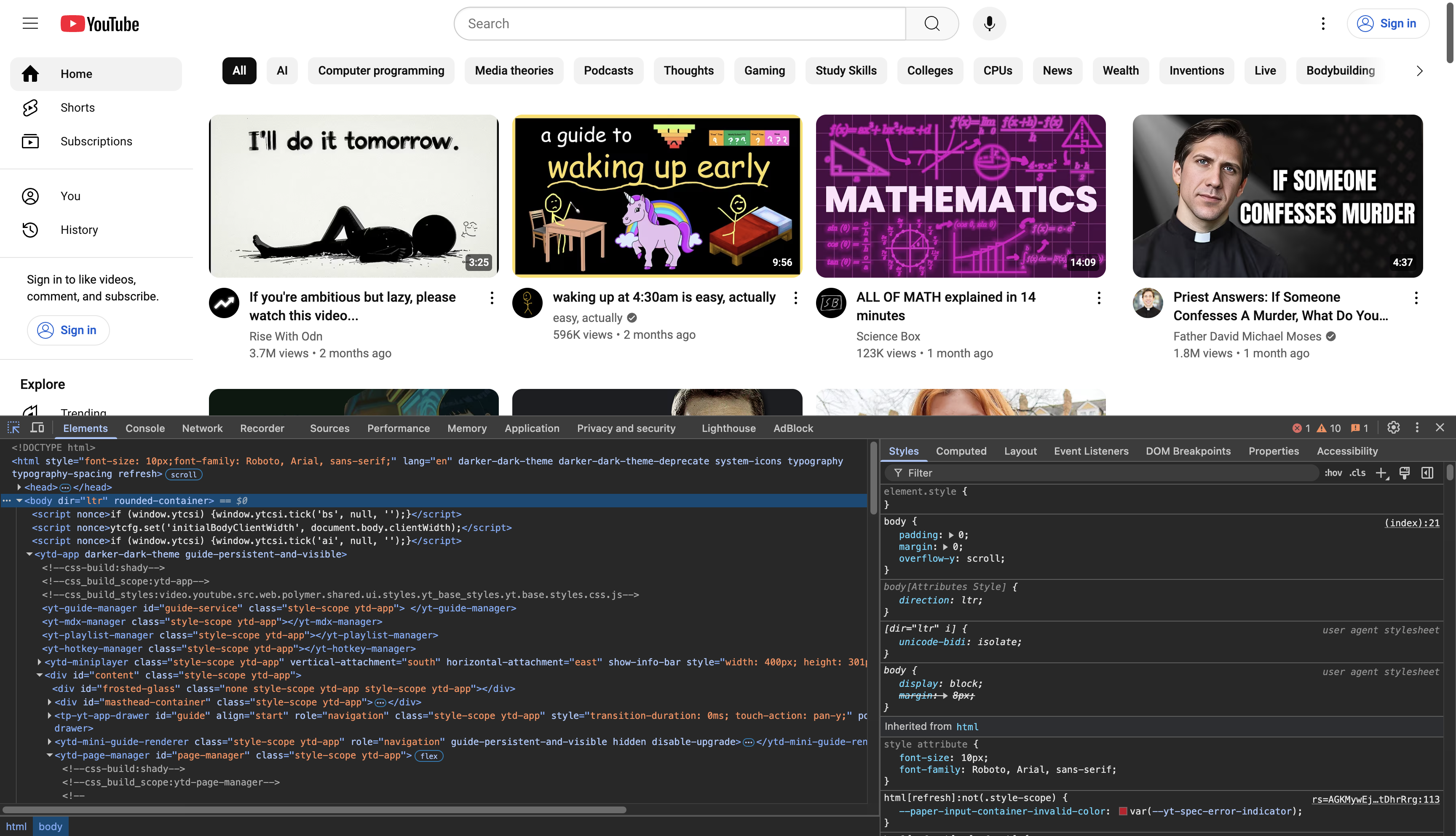Collapse the body element node
This screenshot has height=836, width=1456.
tap(19, 501)
